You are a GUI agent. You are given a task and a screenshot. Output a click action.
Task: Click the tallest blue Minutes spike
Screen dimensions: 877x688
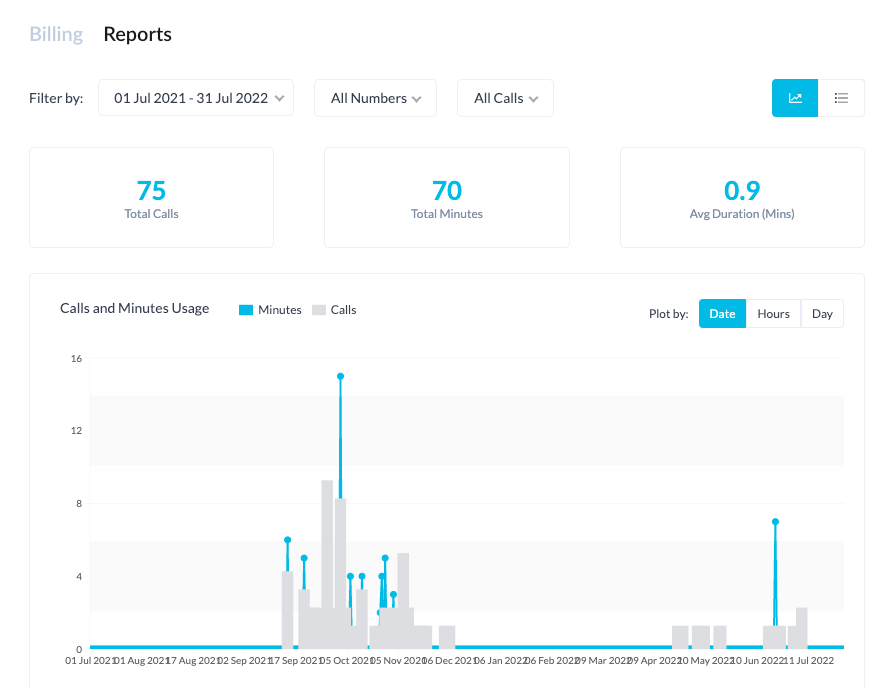click(339, 377)
